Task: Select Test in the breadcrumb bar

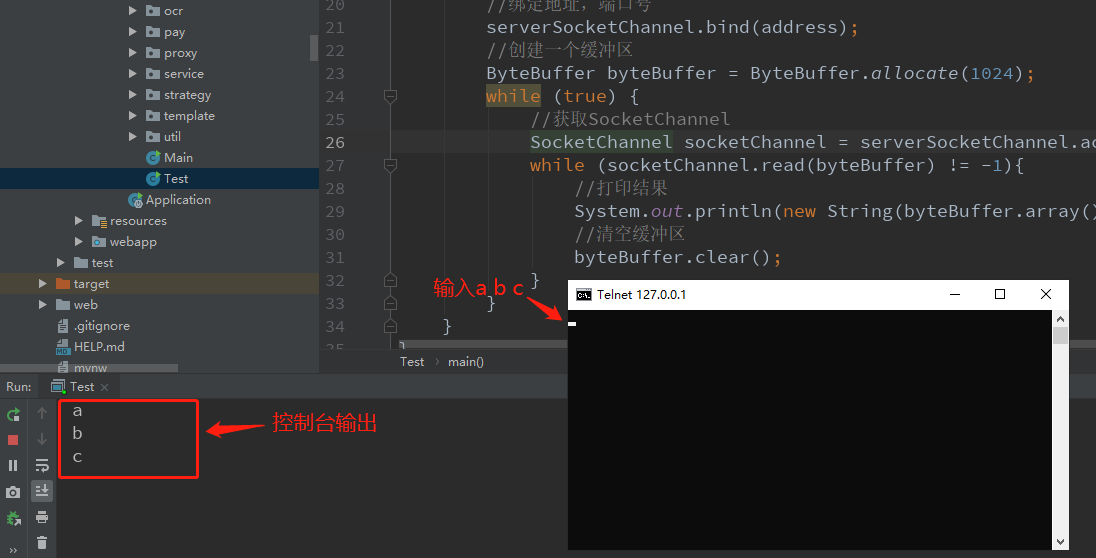Action: pos(412,362)
